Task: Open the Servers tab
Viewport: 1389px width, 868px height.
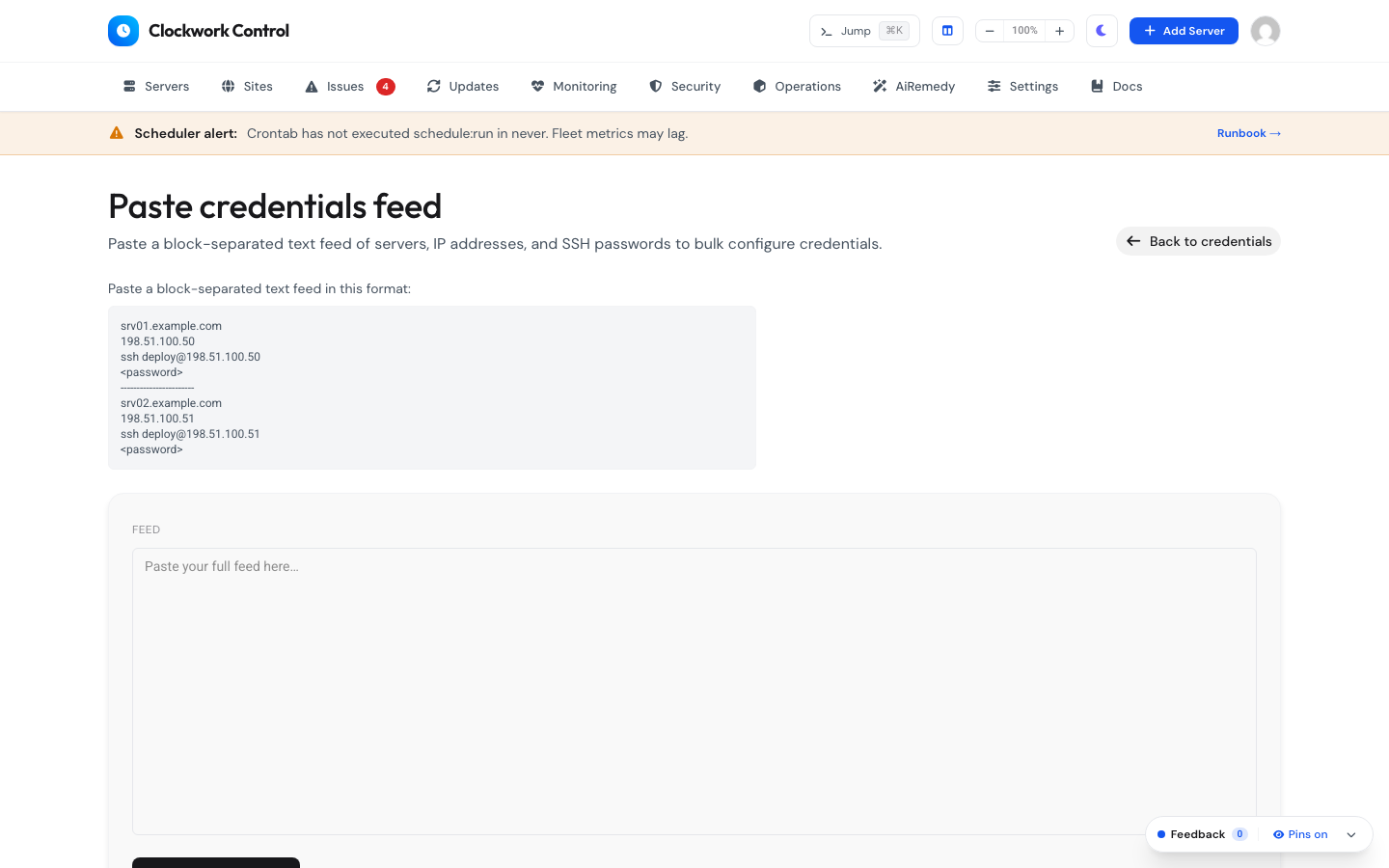Action: coord(156,87)
